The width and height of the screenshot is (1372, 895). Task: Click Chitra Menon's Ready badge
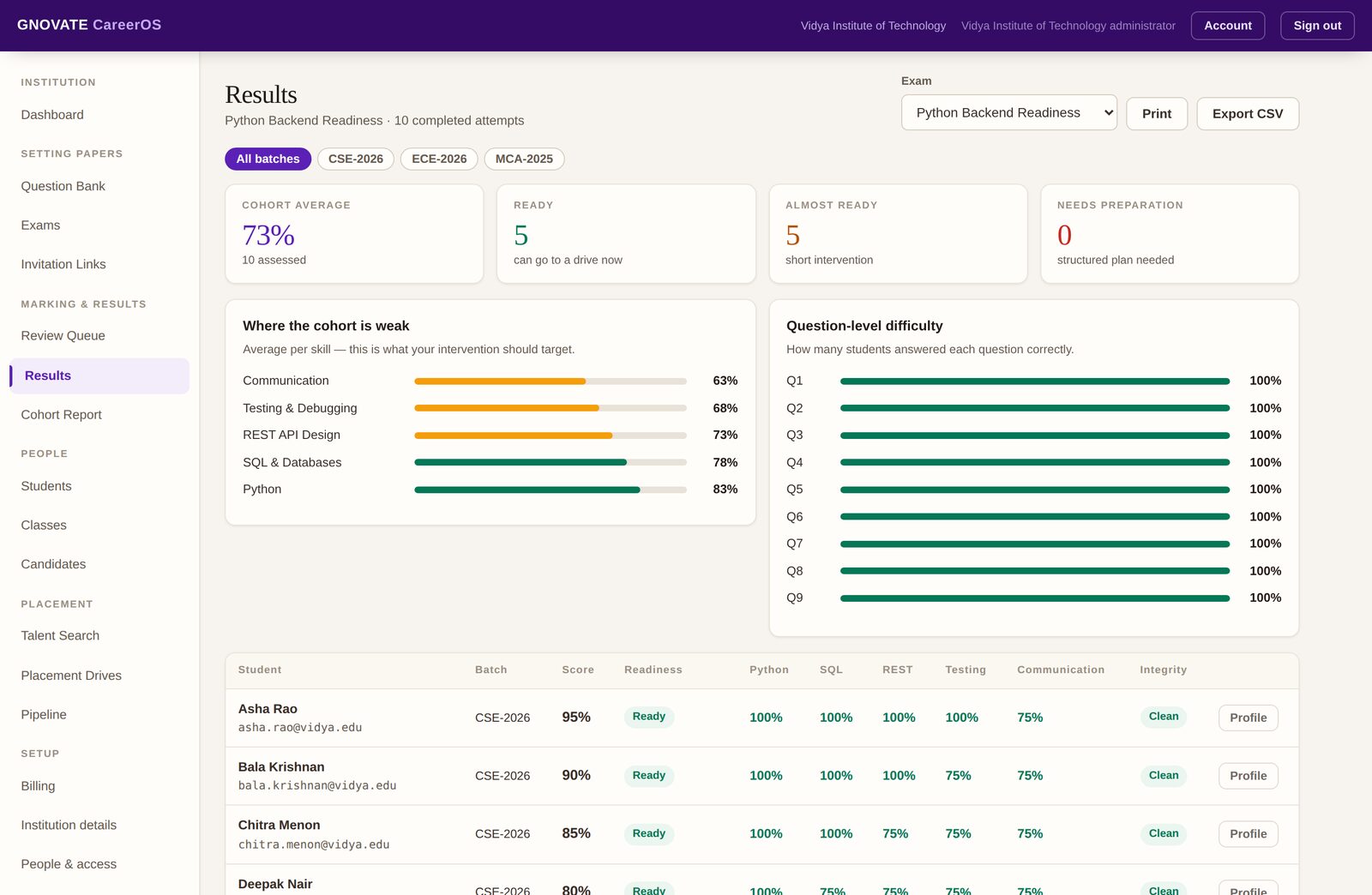649,833
